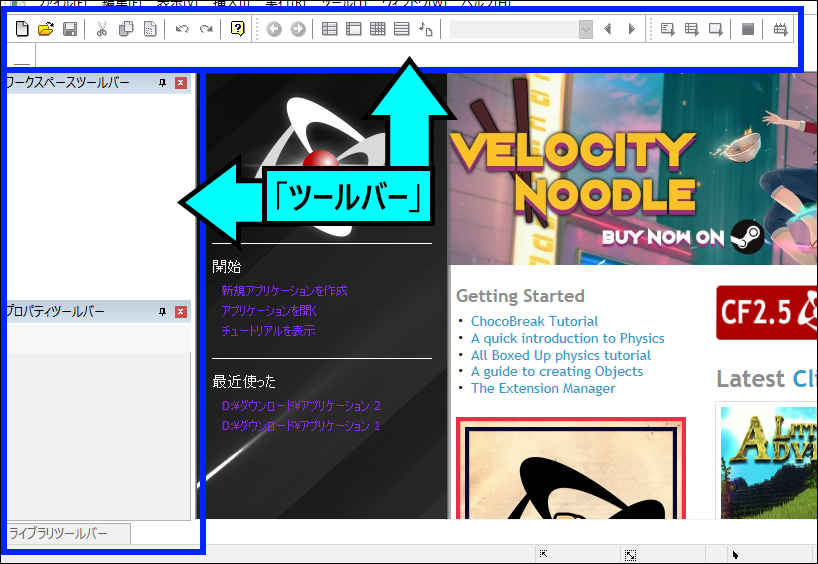Viewport: 818px width, 564px height.
Task: Click the Run project icon
Action: tap(667, 29)
